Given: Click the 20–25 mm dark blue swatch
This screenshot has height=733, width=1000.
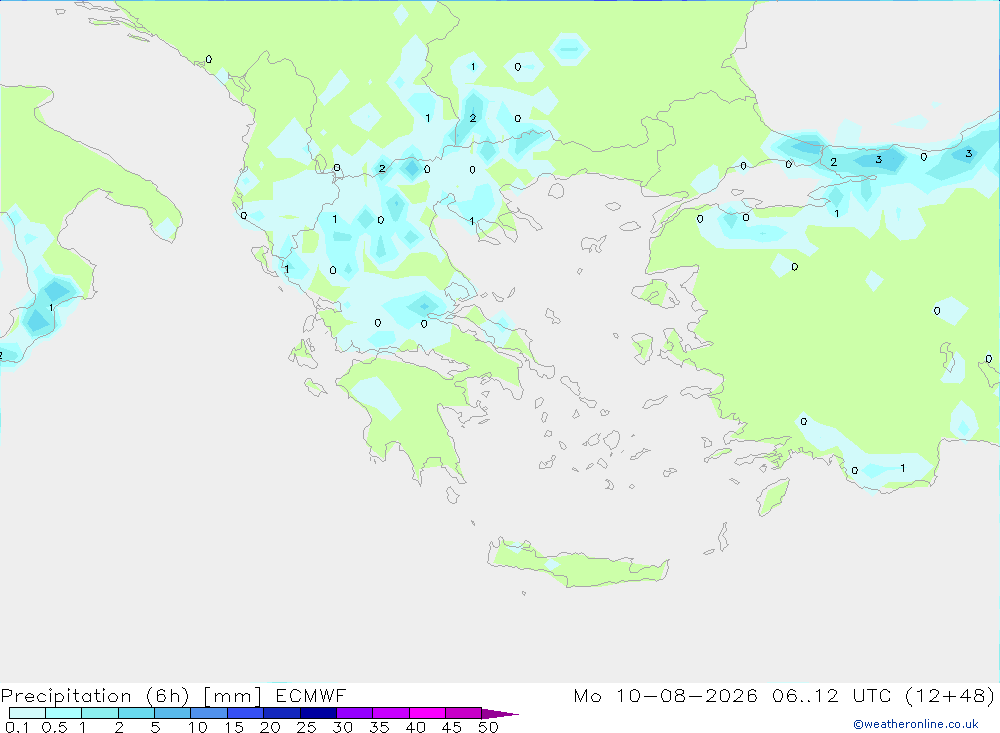Looking at the screenshot, I should pos(282,713).
